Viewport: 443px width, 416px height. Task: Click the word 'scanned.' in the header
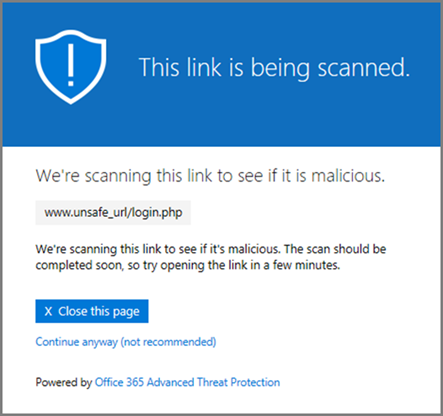pyautogui.click(x=364, y=68)
